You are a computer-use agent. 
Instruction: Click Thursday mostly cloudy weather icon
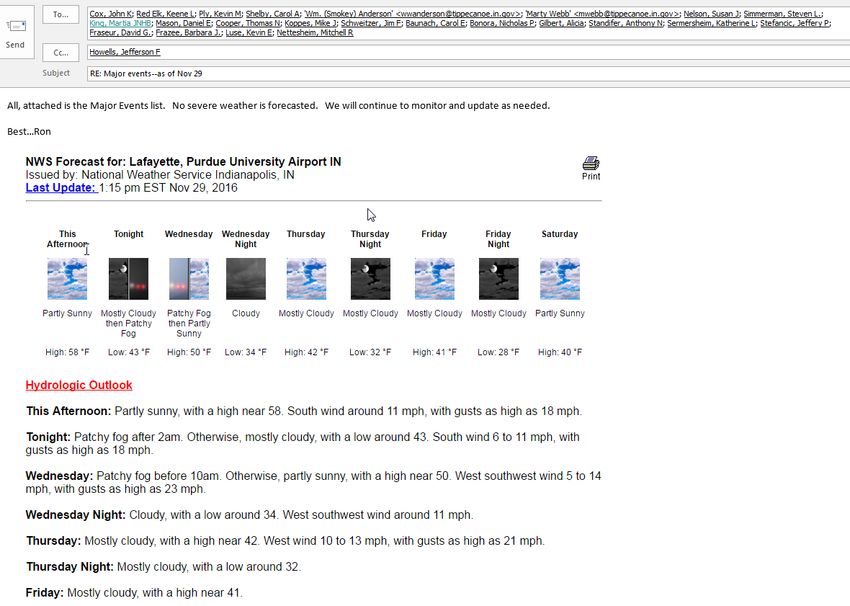pyautogui.click(x=306, y=279)
